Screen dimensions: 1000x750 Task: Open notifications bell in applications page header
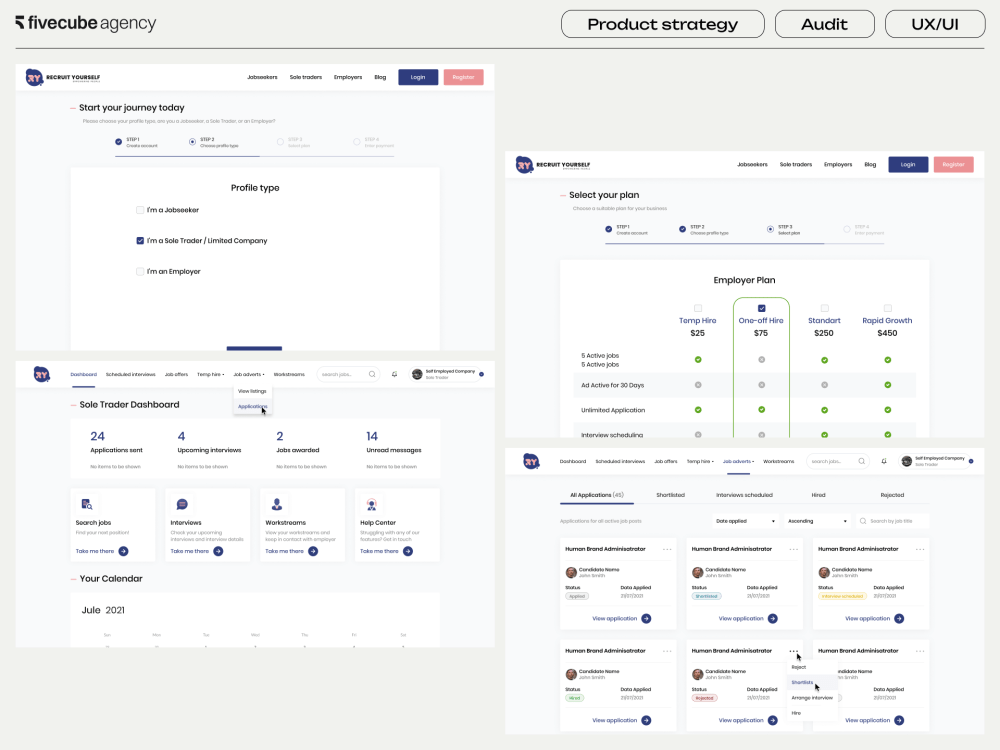(x=884, y=461)
